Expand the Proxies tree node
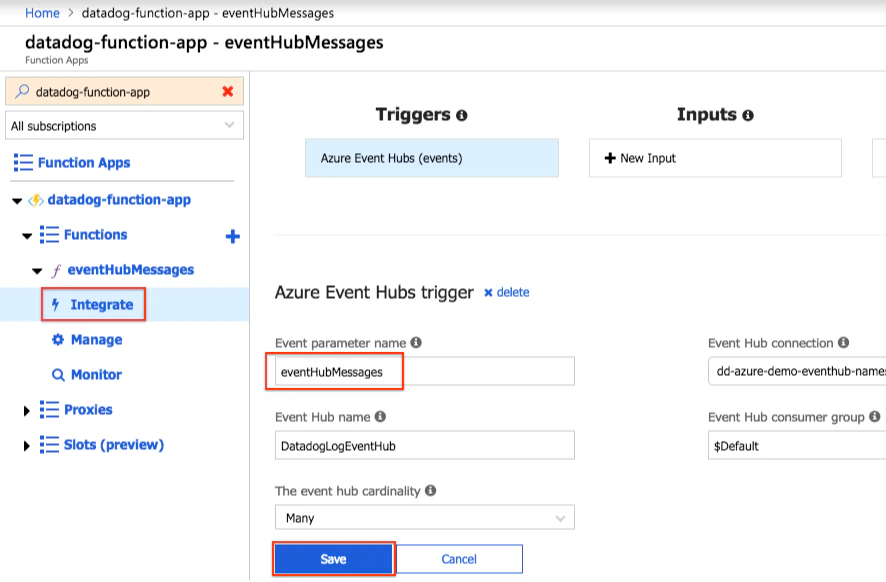 (26, 411)
